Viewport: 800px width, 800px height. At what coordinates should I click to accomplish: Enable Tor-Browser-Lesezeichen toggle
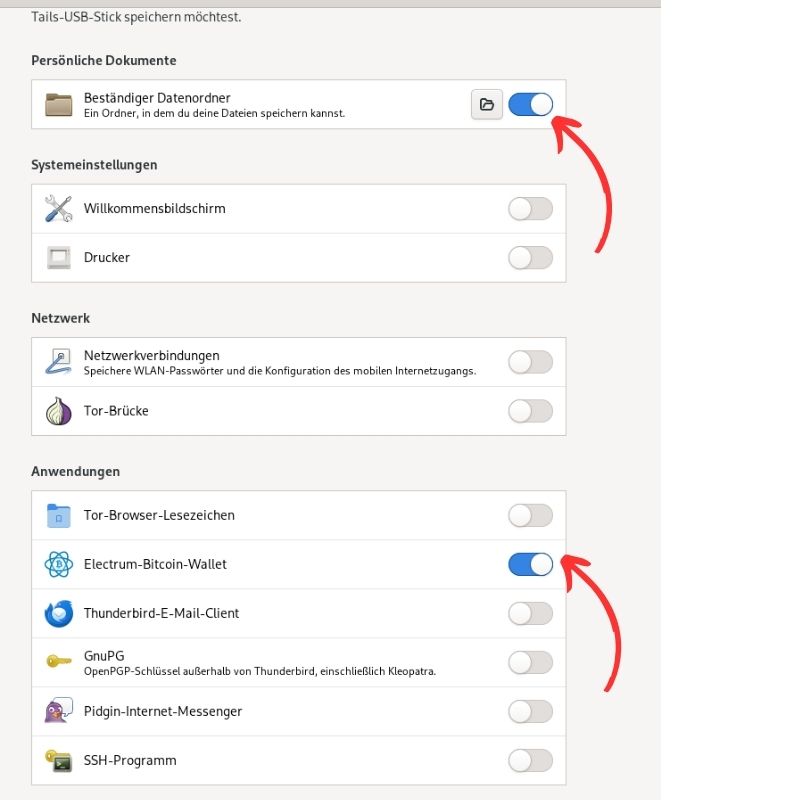(530, 515)
